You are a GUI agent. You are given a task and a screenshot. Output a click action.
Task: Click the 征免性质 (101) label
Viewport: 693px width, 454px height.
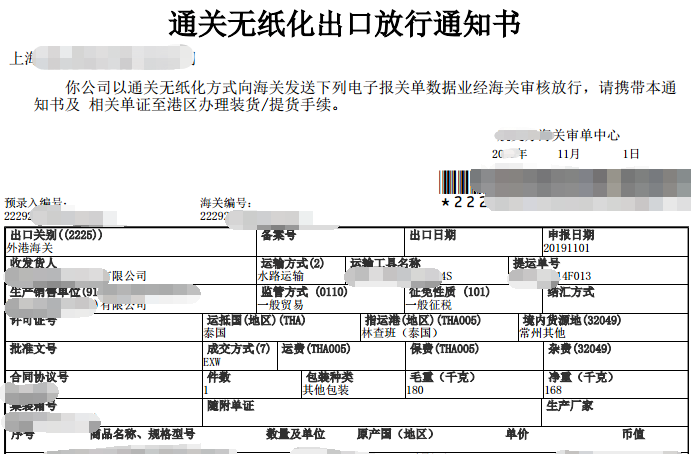point(449,292)
